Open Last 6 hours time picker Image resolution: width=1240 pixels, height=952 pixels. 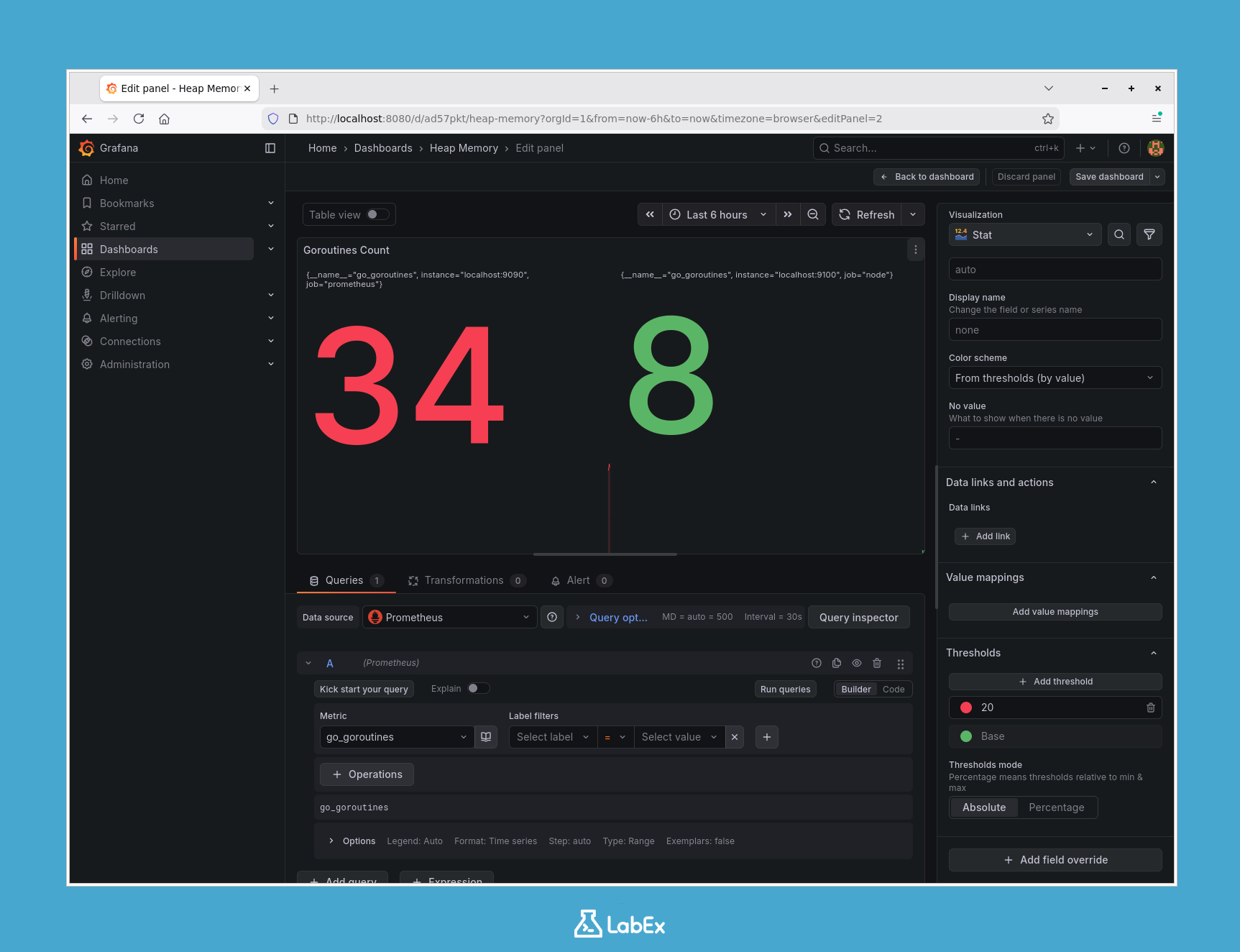(x=718, y=214)
